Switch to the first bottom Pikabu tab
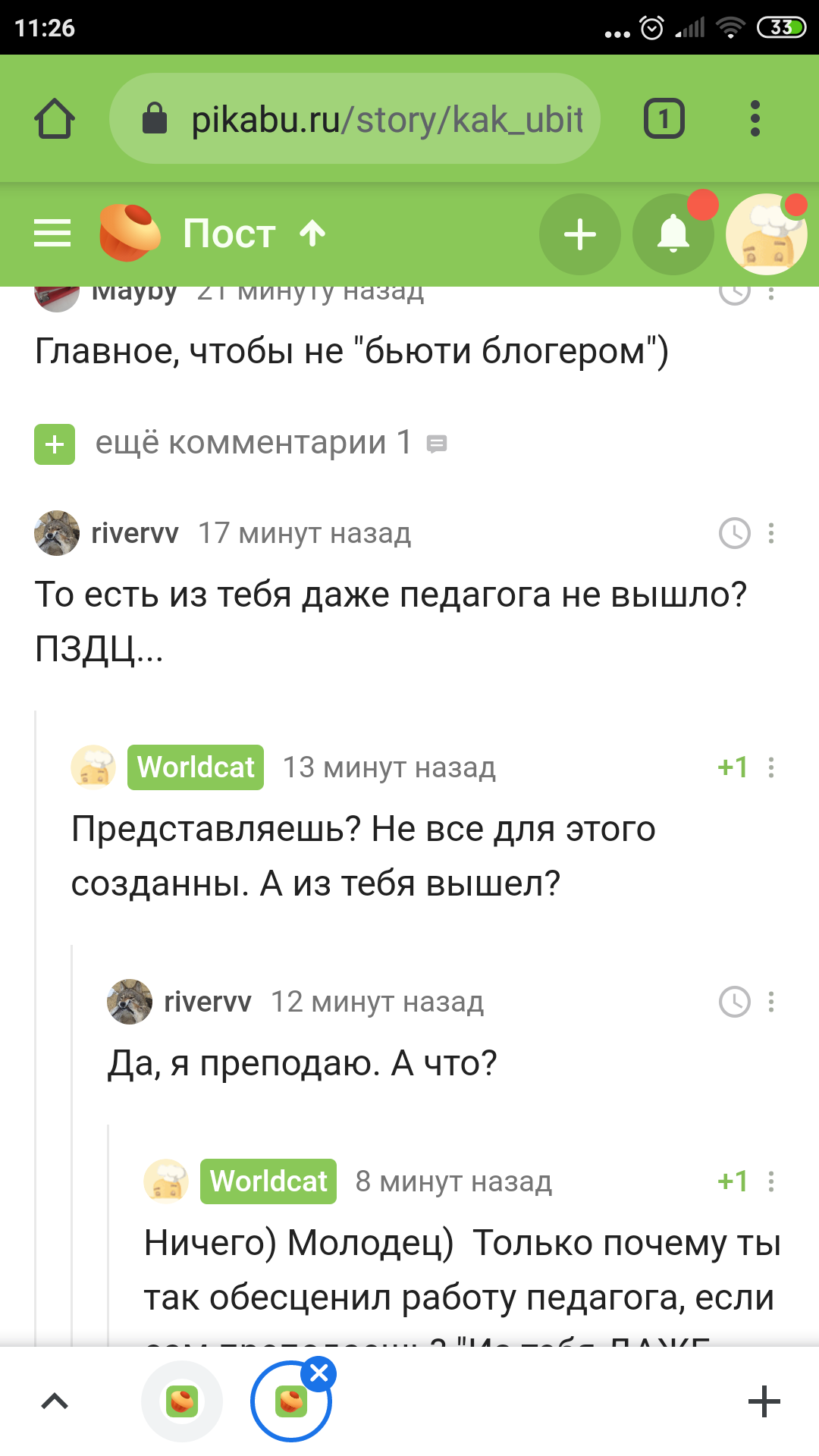Viewport: 819px width, 1456px height. pyautogui.click(x=182, y=1401)
